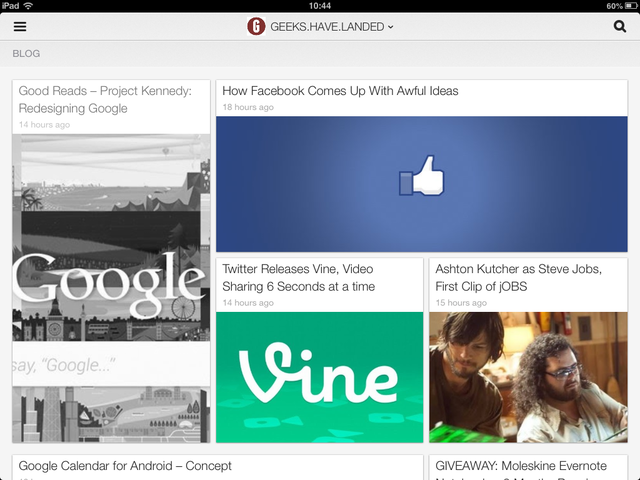Viewport: 640px width, 480px height.
Task: Tap the red G site logo
Action: (x=256, y=27)
